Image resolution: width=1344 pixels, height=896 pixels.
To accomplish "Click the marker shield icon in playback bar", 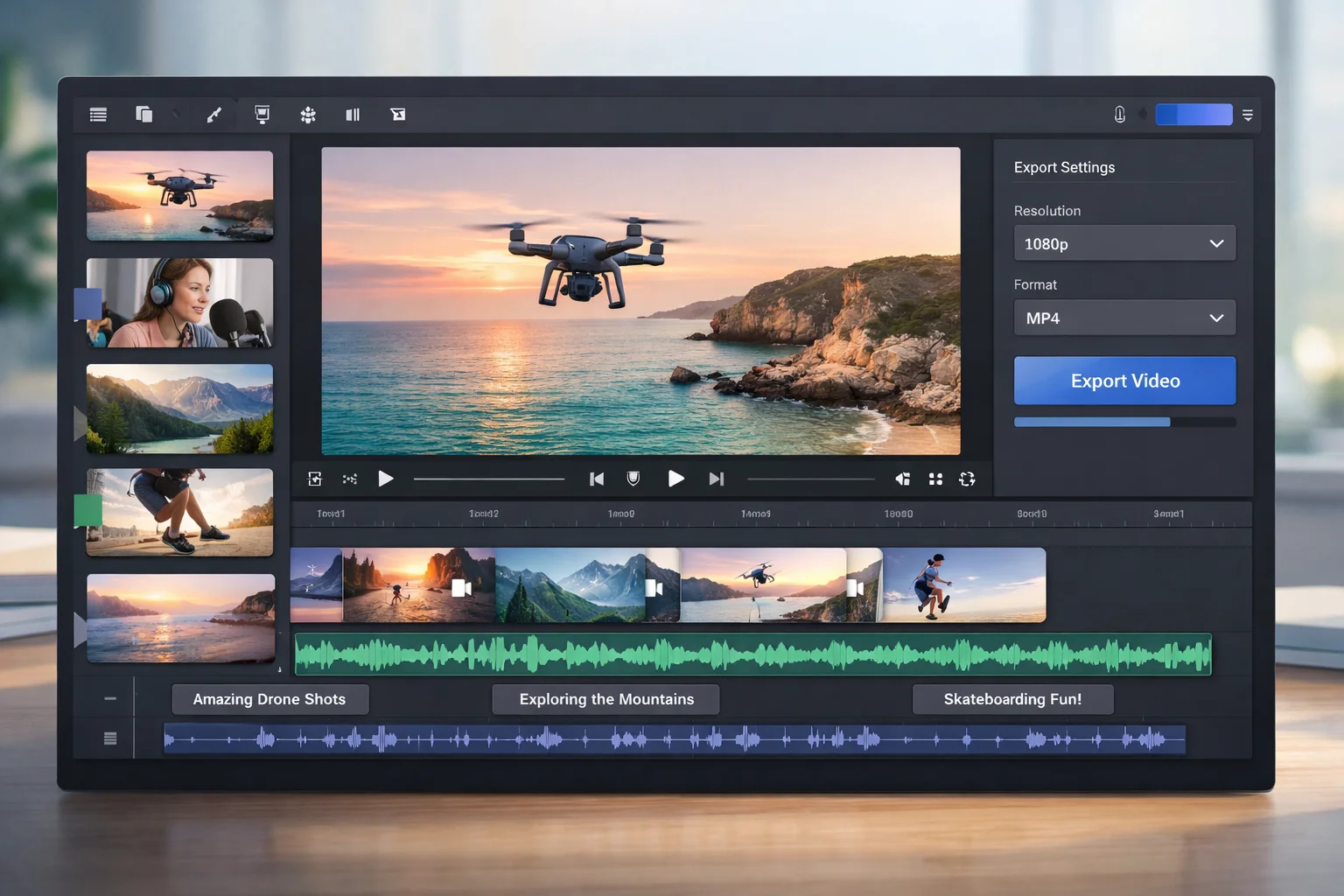I will point(633,479).
